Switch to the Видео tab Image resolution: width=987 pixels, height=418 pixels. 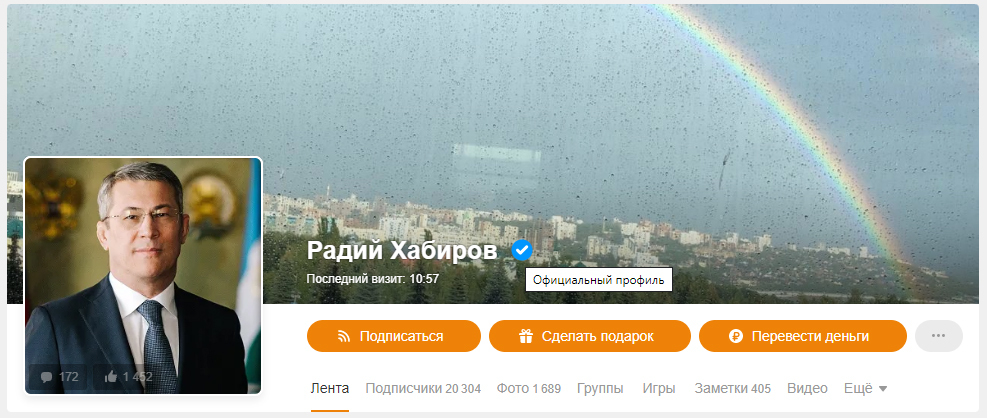(x=808, y=389)
